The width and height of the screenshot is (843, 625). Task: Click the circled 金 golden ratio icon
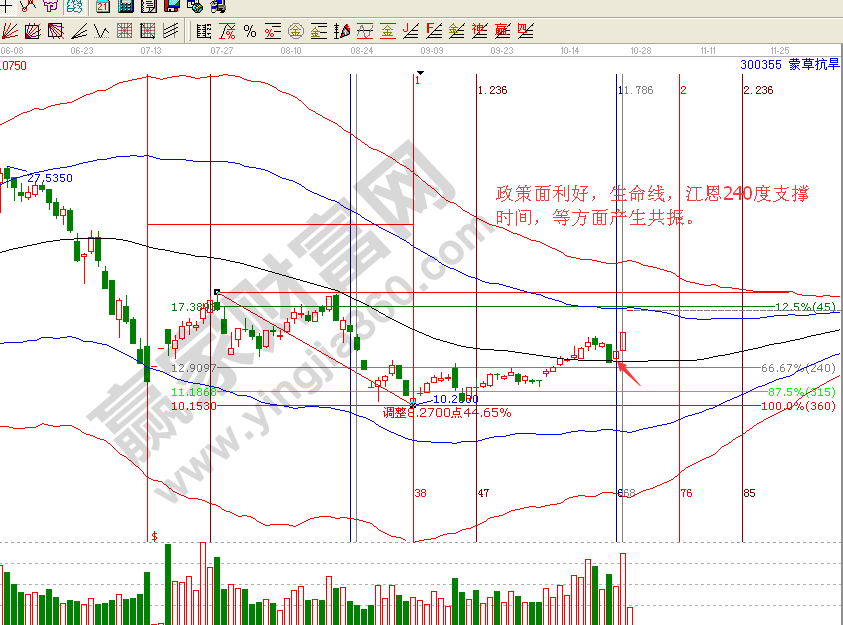click(x=296, y=31)
